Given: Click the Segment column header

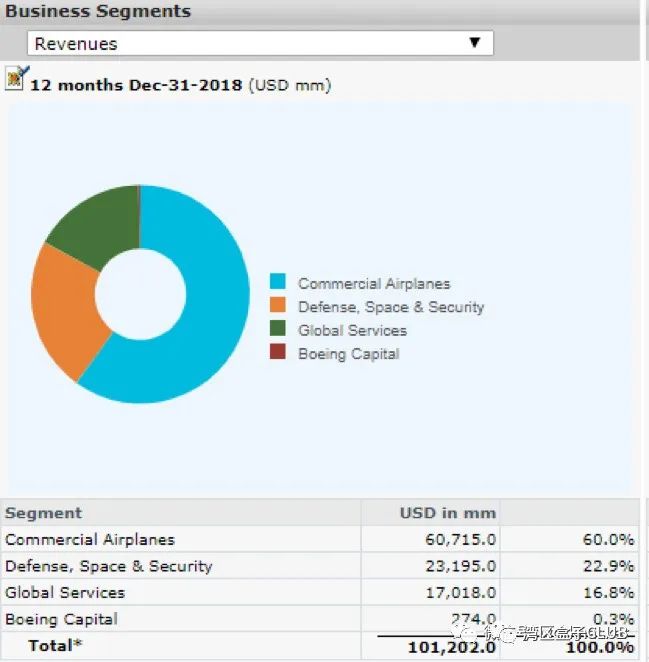Looking at the screenshot, I should (43, 513).
